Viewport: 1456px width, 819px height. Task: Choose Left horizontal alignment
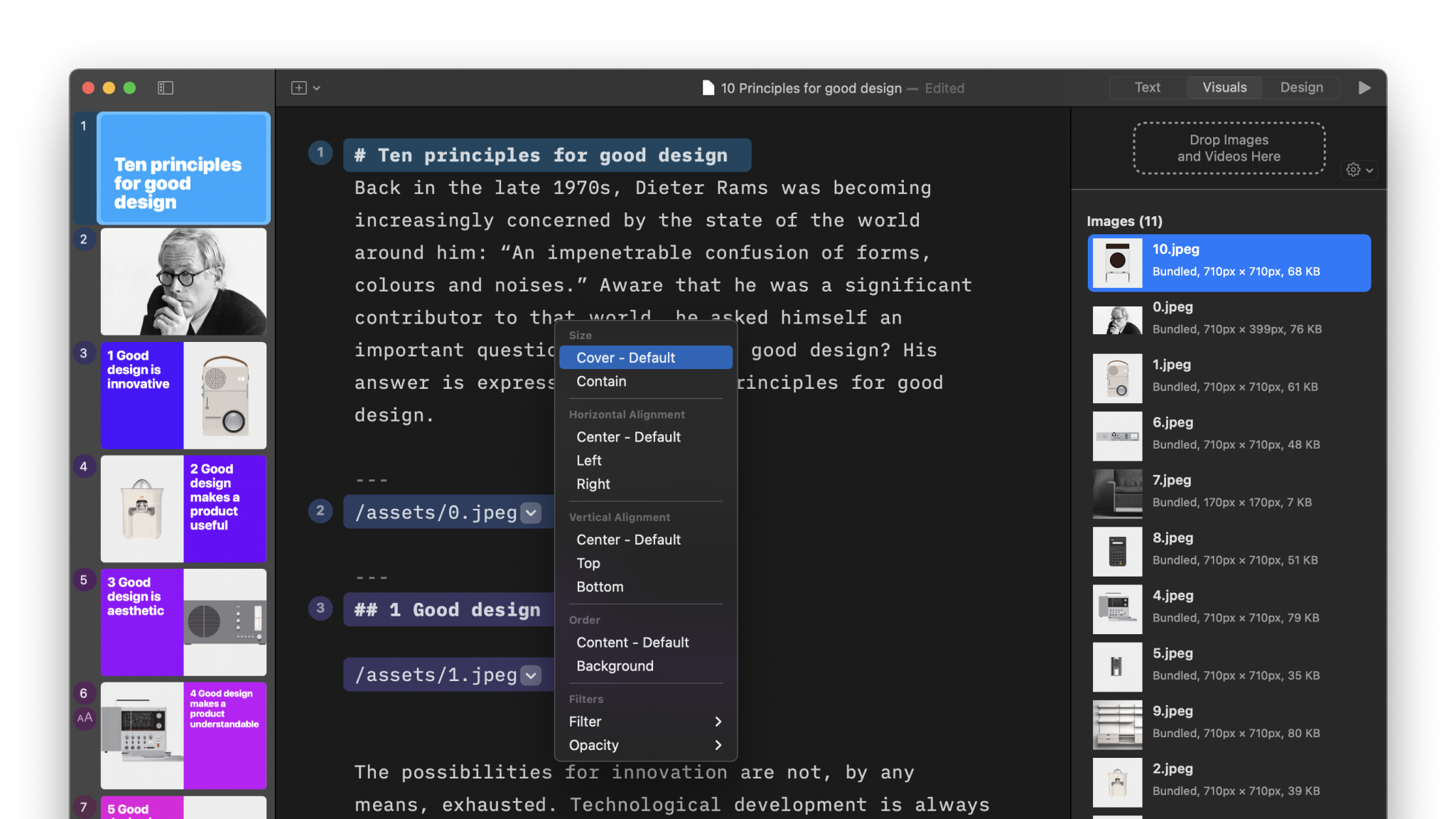click(645, 461)
